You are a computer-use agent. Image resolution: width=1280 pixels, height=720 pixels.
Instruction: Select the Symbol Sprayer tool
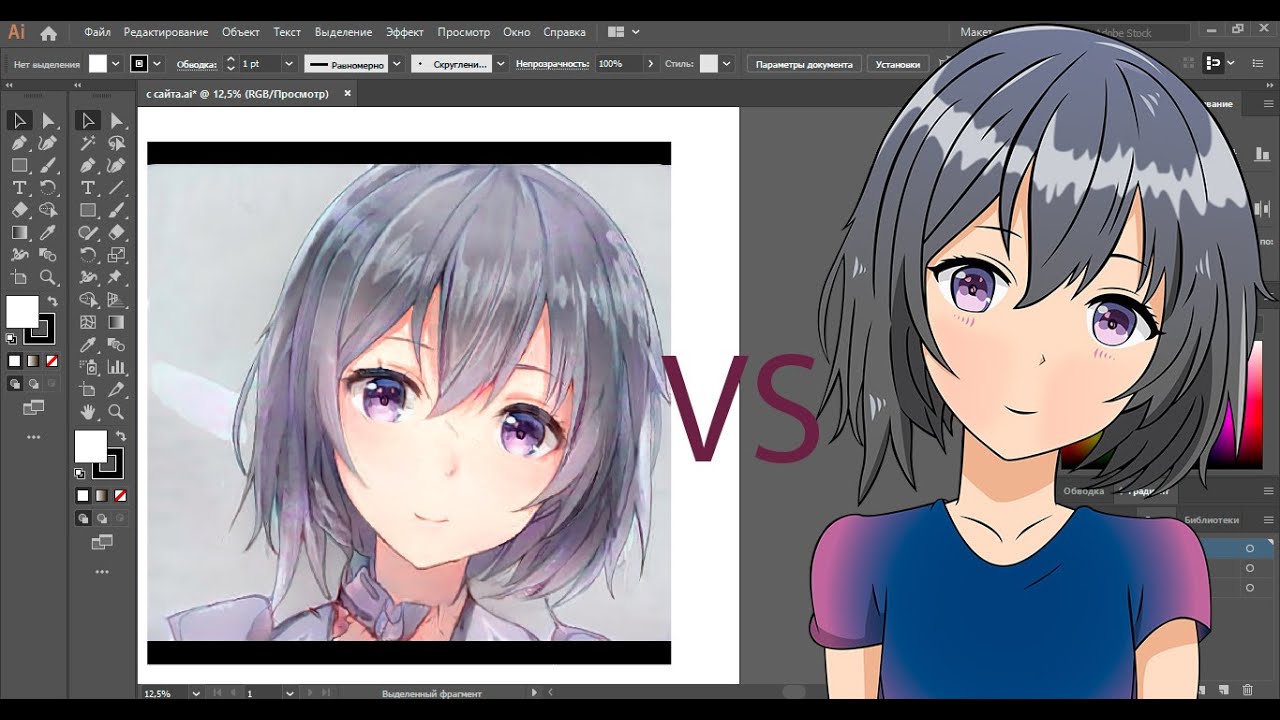click(88, 367)
